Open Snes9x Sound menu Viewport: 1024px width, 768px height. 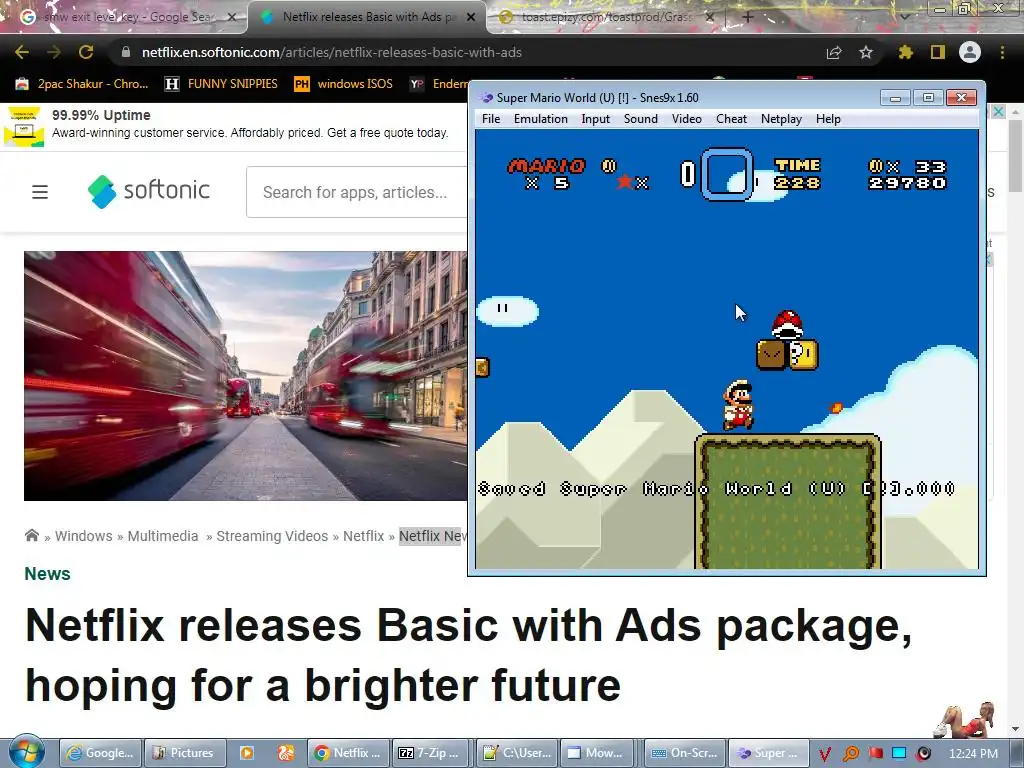coord(641,119)
